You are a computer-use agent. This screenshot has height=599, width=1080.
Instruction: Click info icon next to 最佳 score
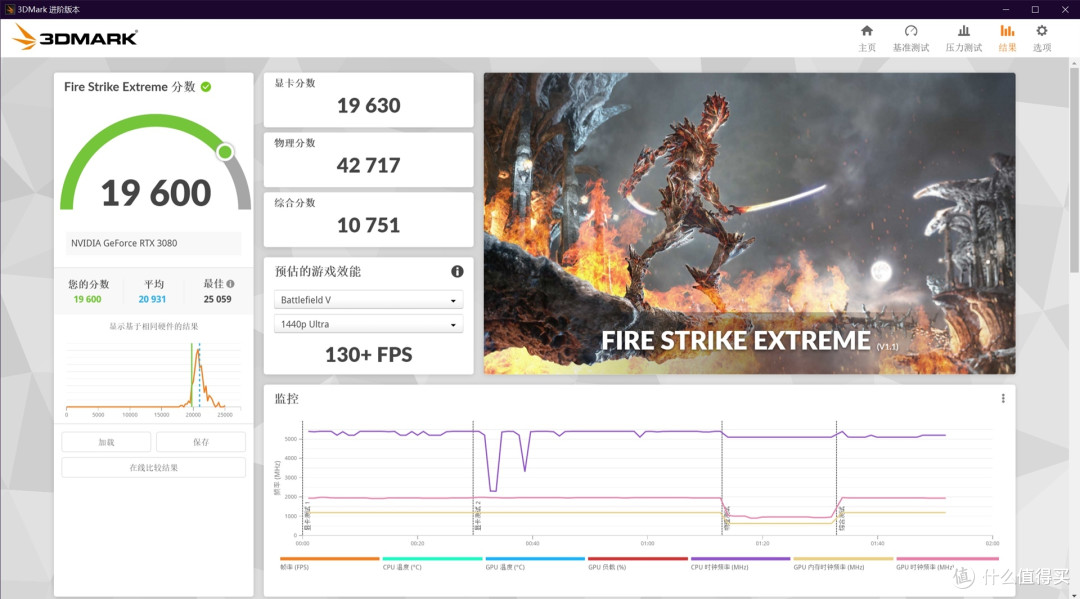pos(230,284)
